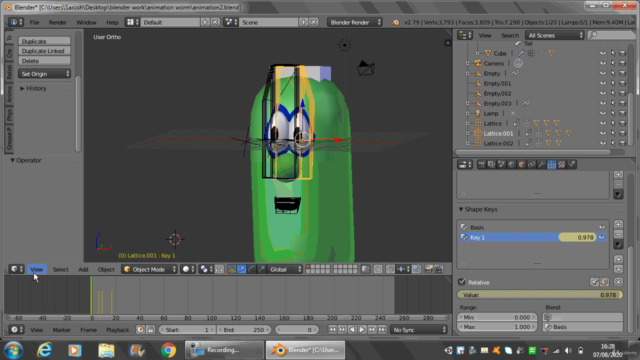This screenshot has width=640, height=360.
Task: Click the Delete button
Action: (x=44, y=61)
